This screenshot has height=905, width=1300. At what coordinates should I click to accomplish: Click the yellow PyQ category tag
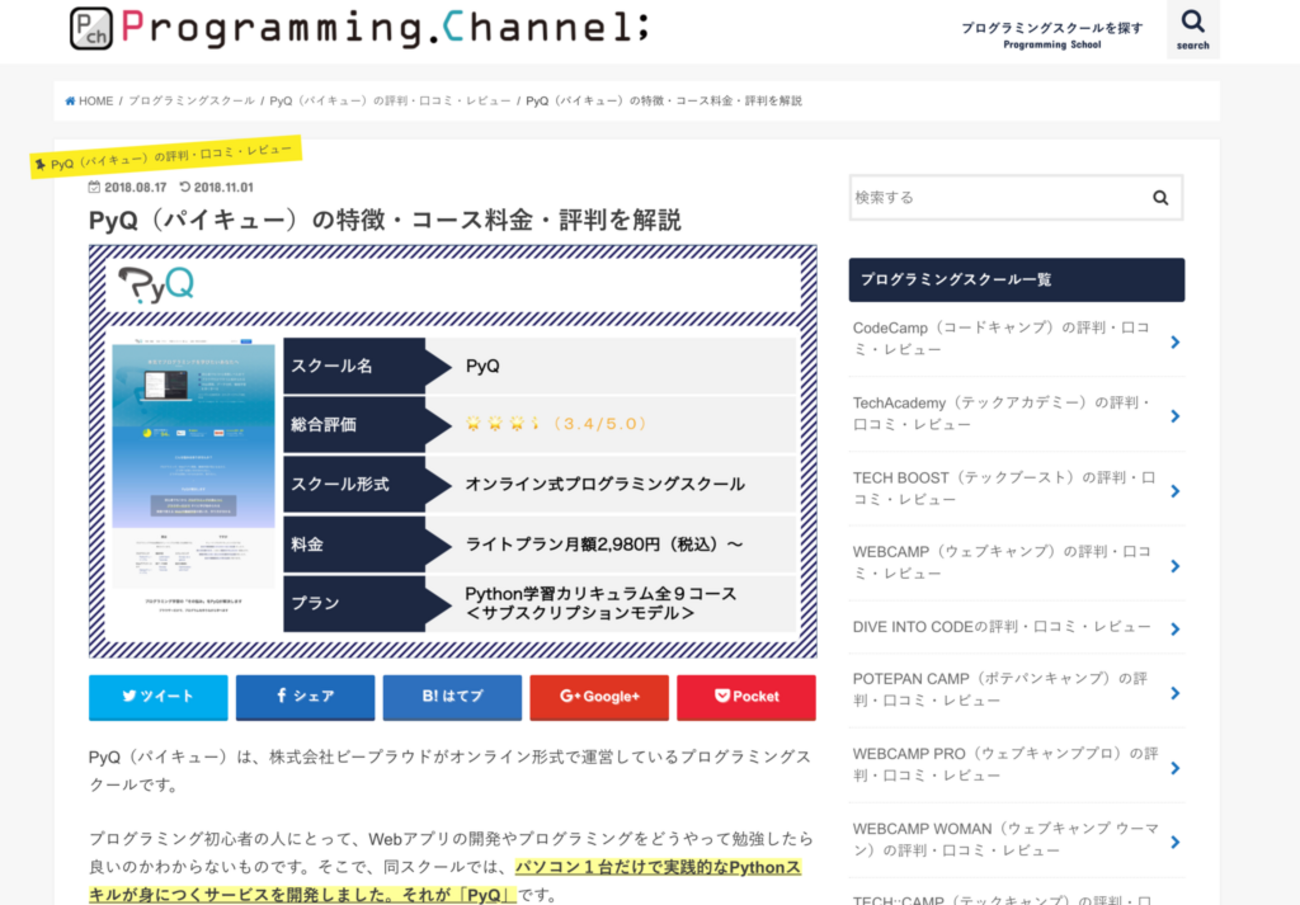tap(164, 157)
